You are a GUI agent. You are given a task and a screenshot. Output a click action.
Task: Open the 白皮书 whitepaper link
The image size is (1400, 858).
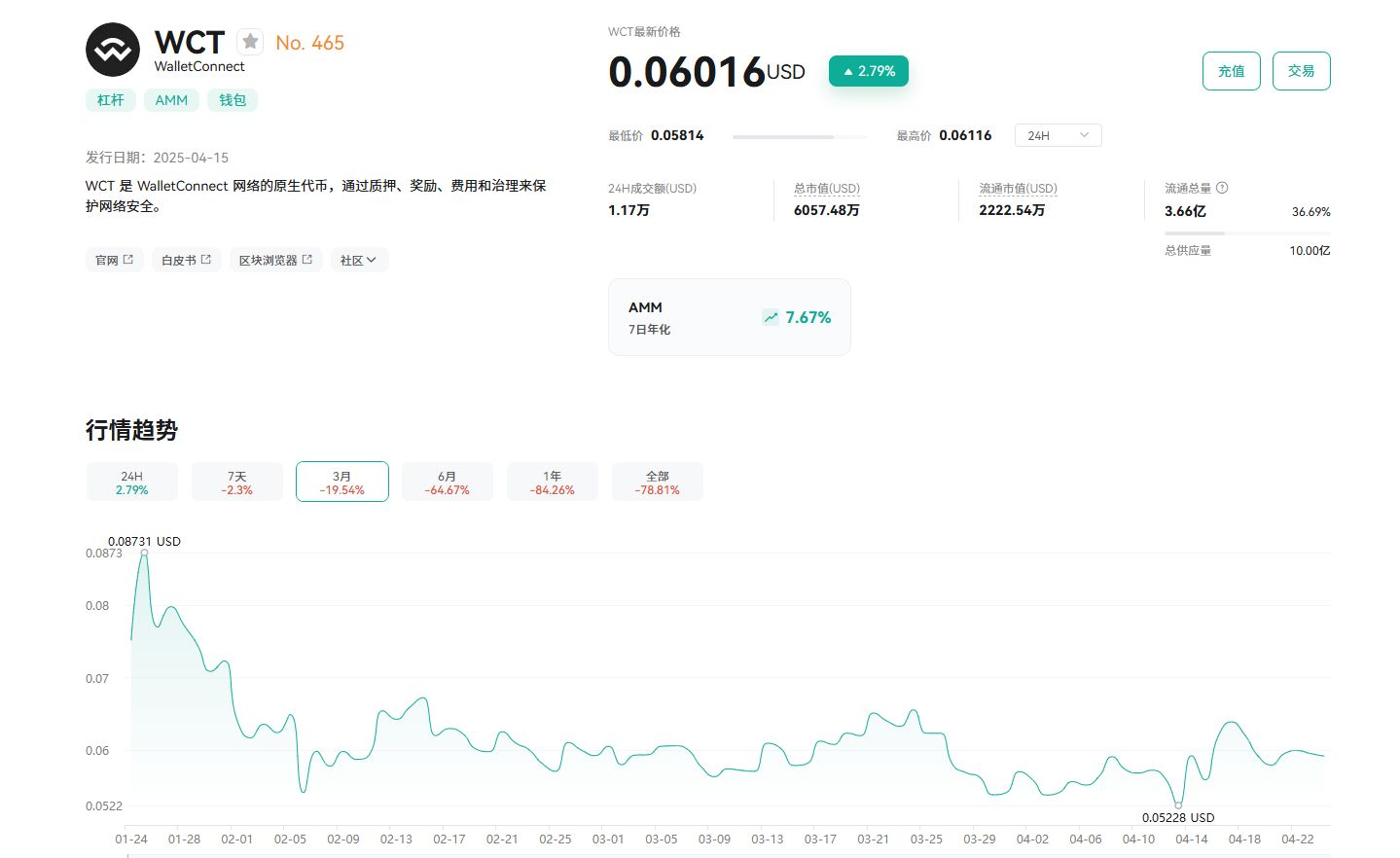[187, 260]
